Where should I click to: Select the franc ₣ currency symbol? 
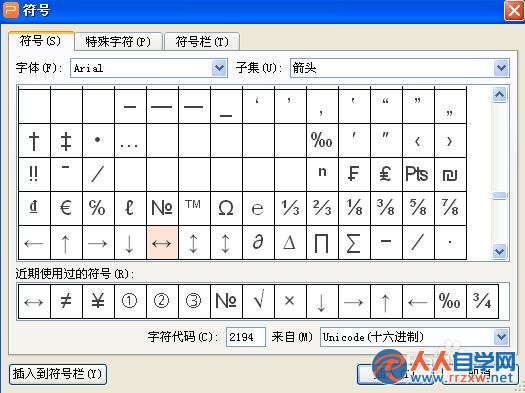(x=354, y=174)
